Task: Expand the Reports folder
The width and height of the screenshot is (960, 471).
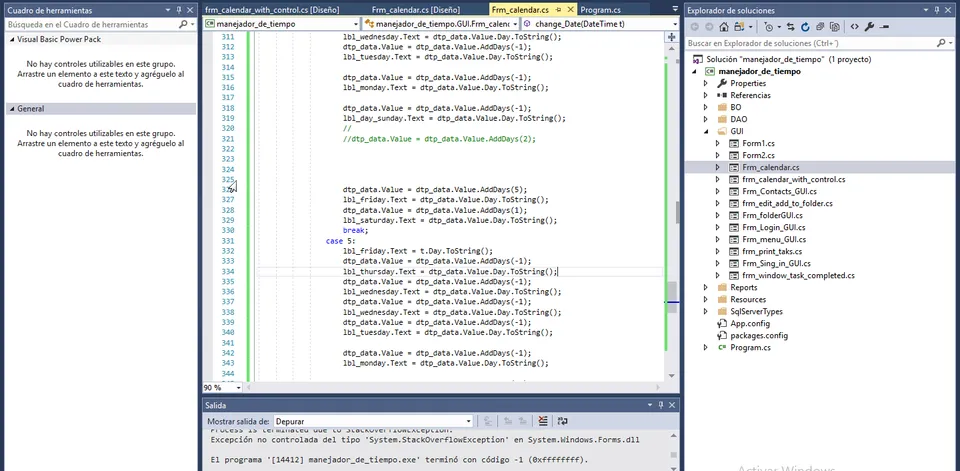Action: pyautogui.click(x=706, y=287)
